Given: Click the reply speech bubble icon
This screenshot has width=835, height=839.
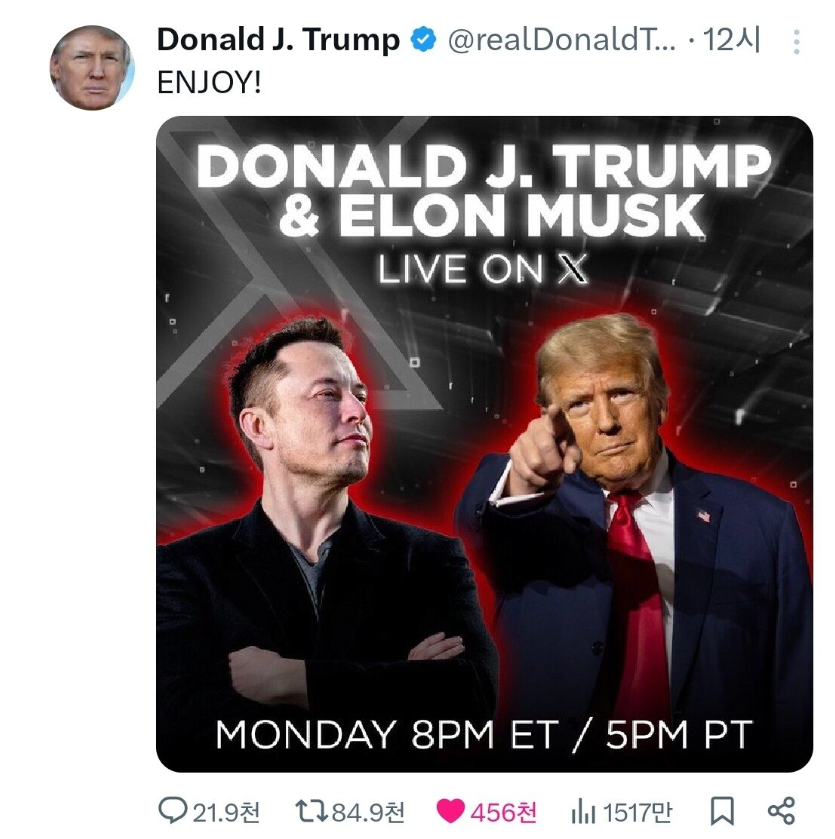Looking at the screenshot, I should pos(173,810).
